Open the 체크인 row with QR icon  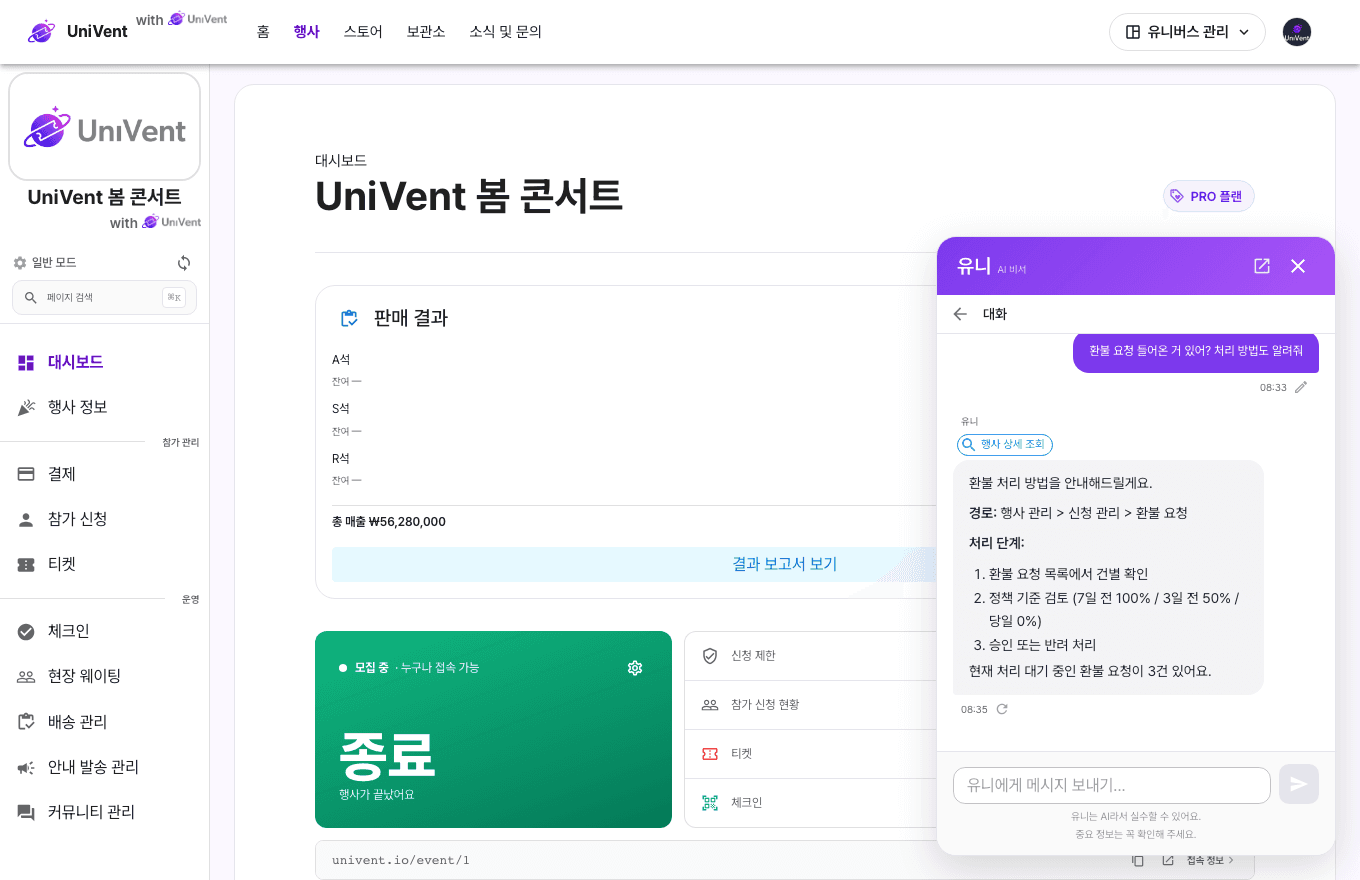810,803
